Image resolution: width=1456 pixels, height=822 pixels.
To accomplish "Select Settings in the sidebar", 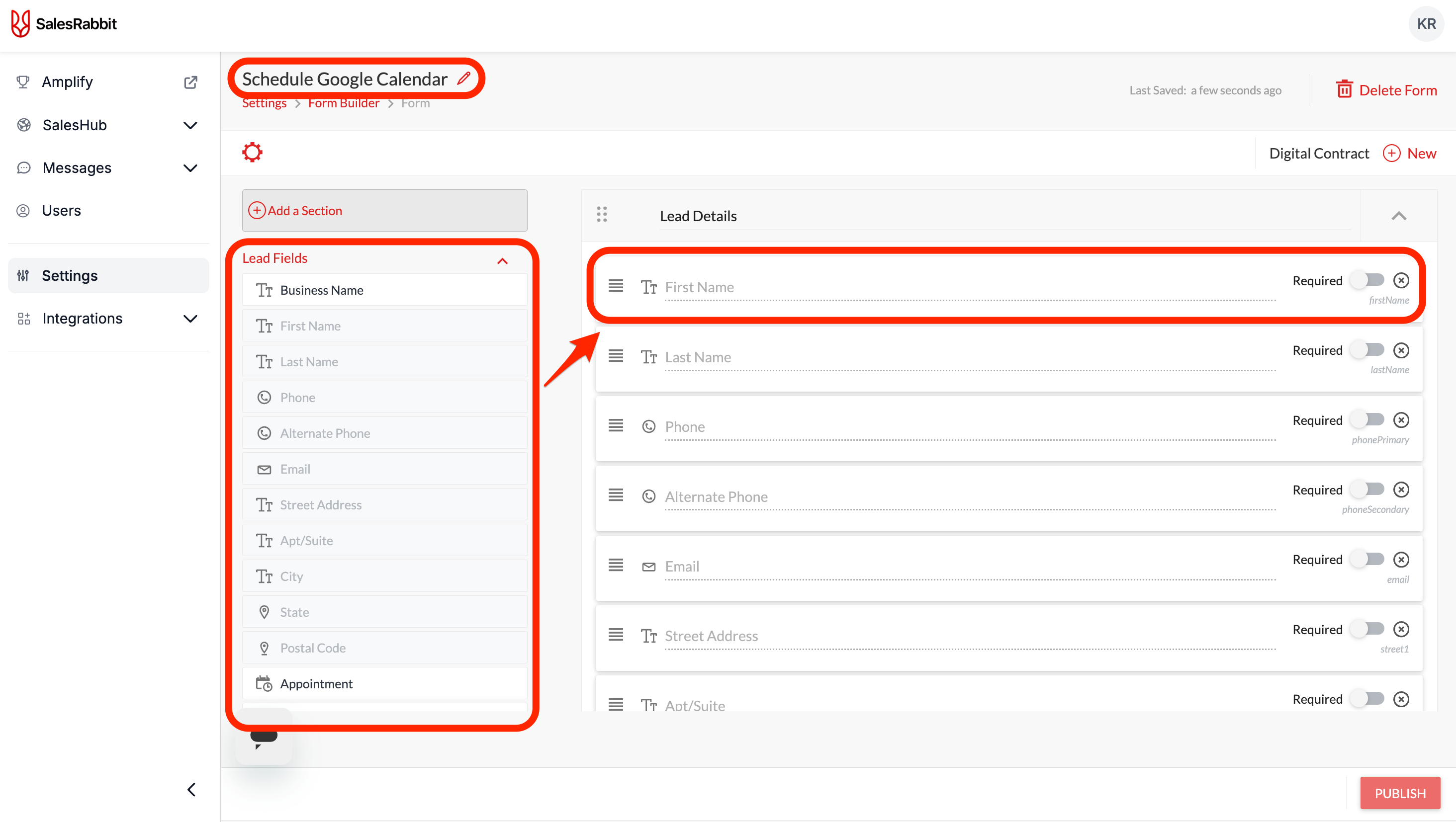I will coord(70,276).
